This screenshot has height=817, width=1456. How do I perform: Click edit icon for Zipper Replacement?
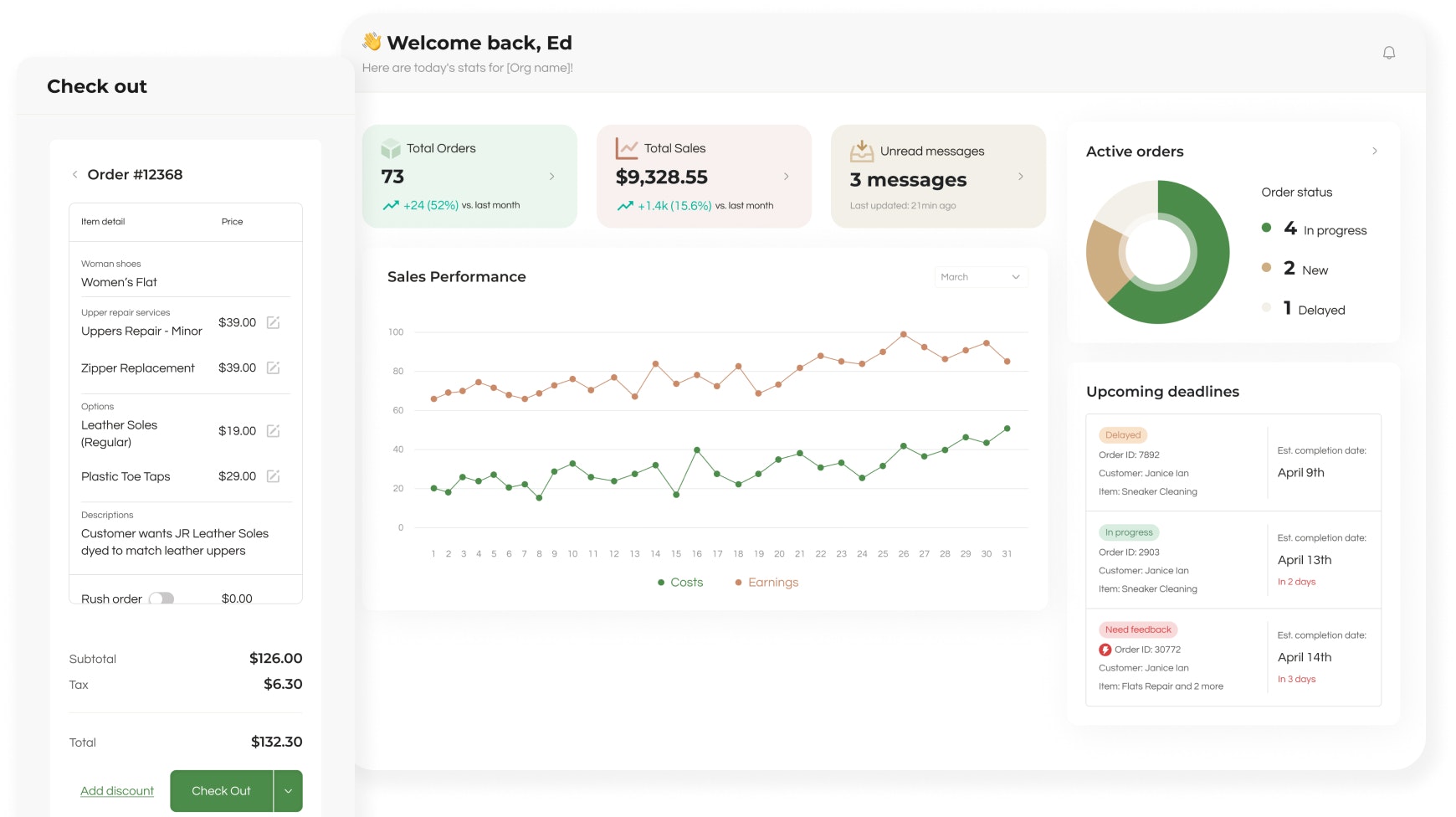(273, 368)
